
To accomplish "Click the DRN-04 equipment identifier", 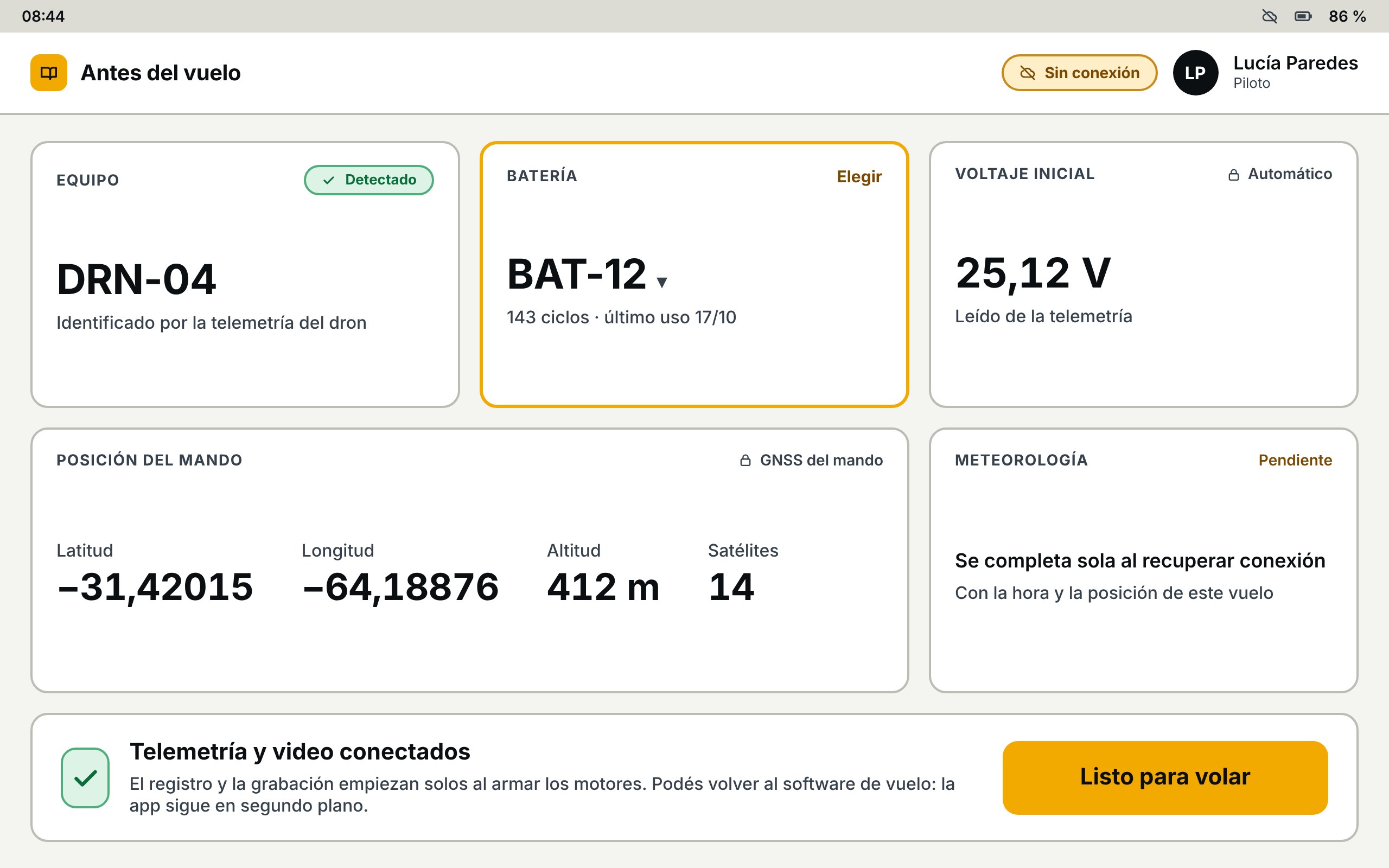I will click(137, 279).
